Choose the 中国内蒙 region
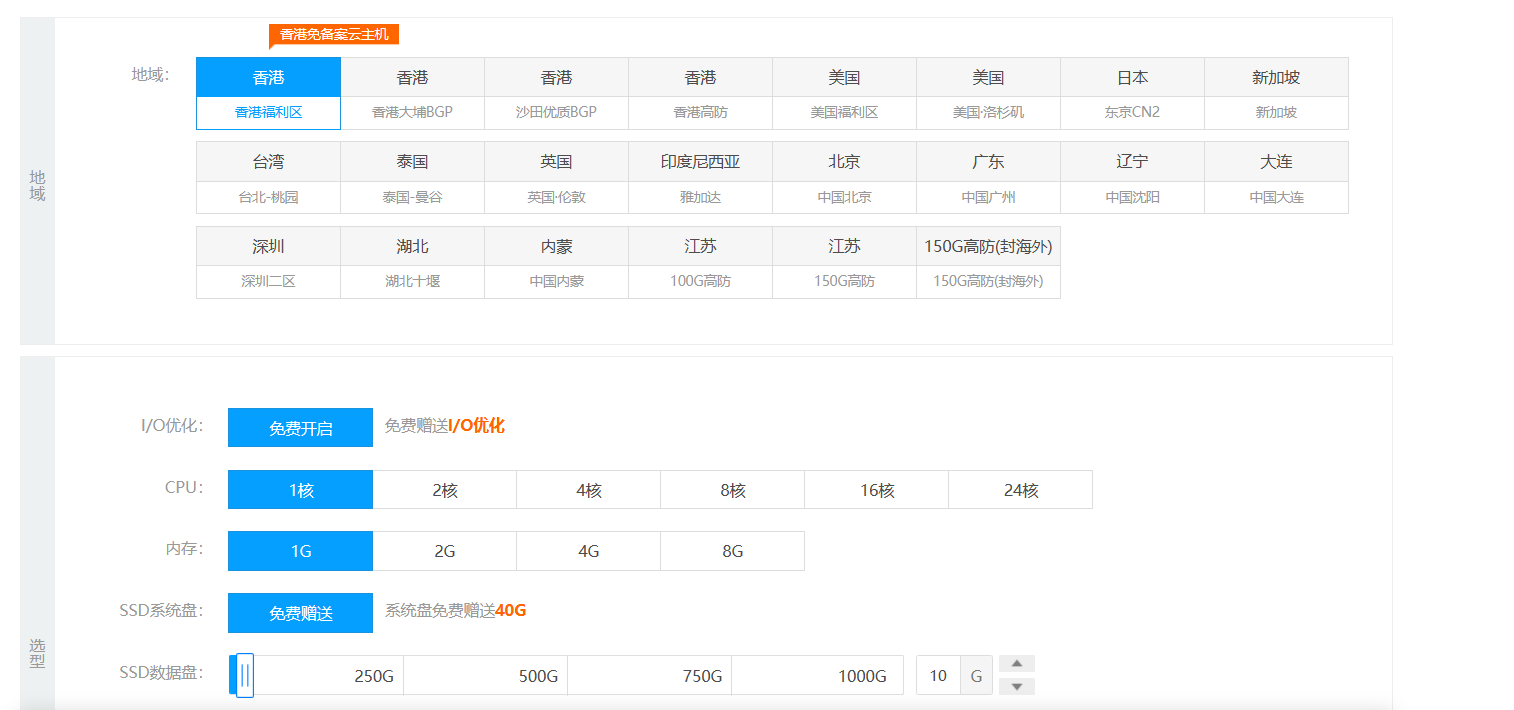The width and height of the screenshot is (1514, 710). [x=556, y=262]
